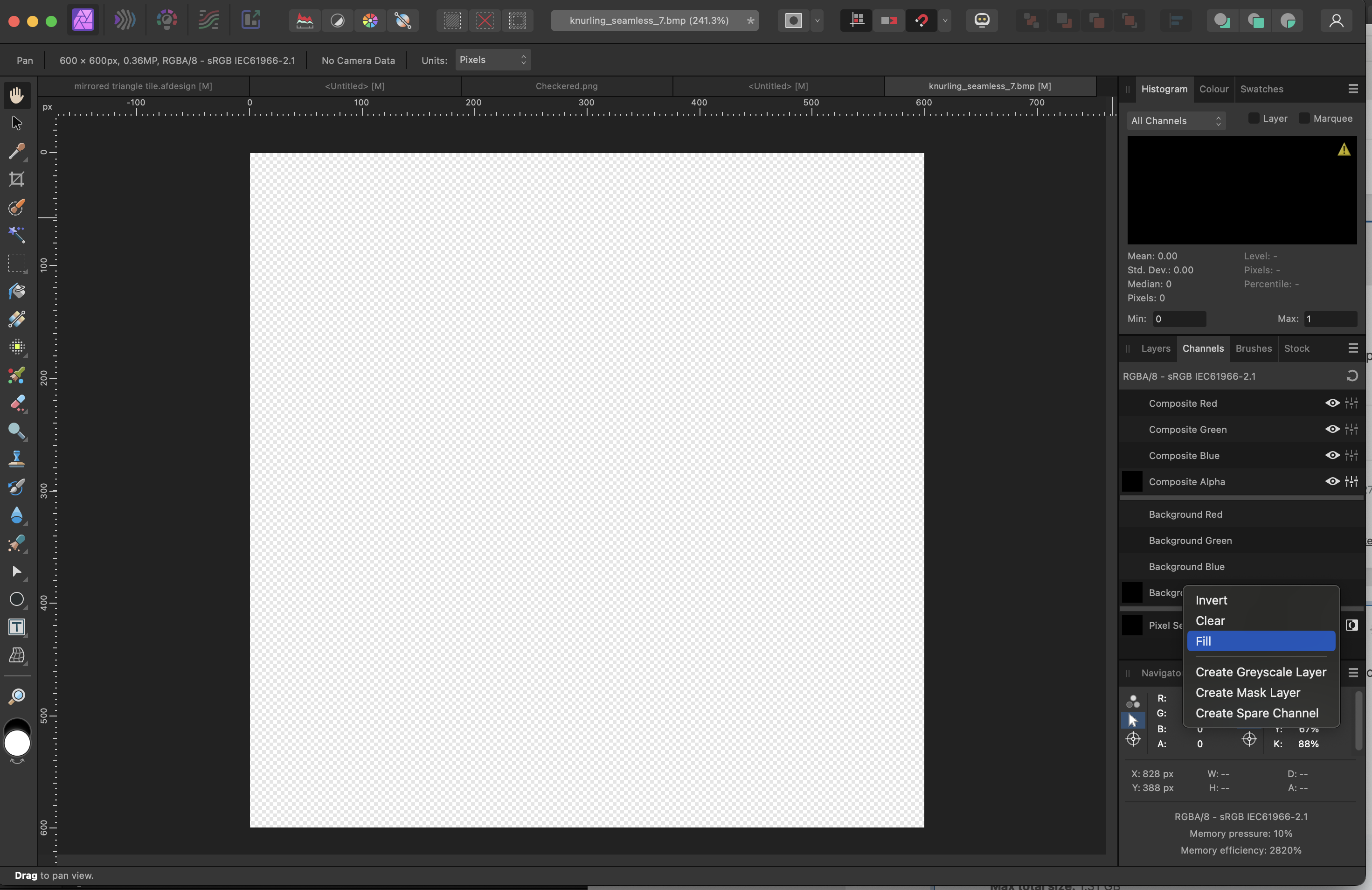The height and width of the screenshot is (890, 1372).
Task: Select the Clone Brush stamp tool
Action: point(17,459)
